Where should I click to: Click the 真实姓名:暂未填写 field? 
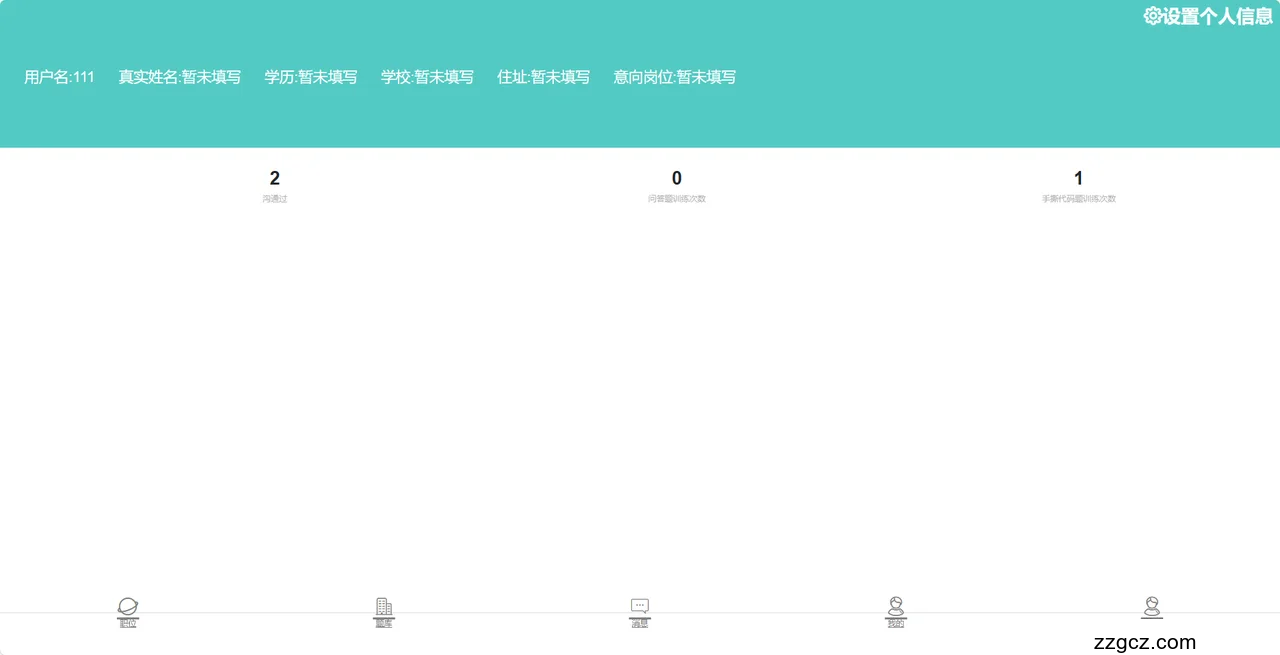[179, 77]
